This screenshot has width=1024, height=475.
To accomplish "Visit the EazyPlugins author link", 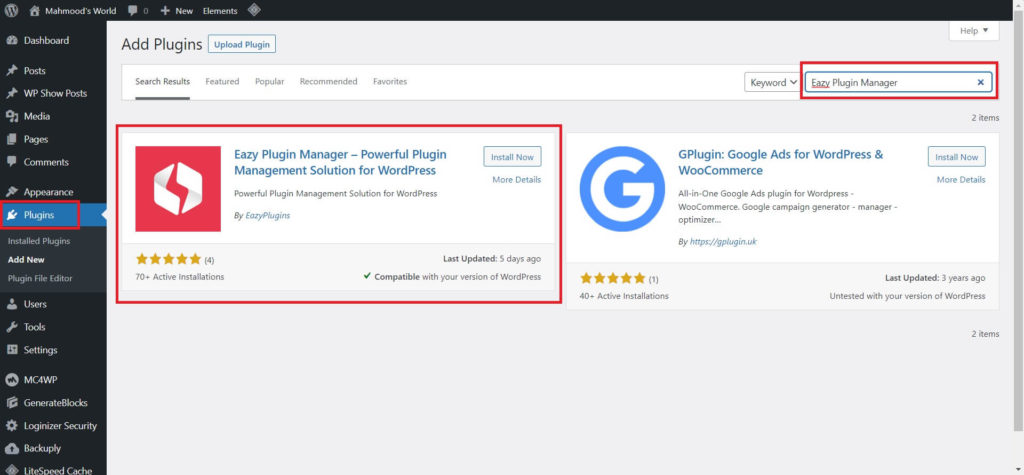I will [268, 216].
